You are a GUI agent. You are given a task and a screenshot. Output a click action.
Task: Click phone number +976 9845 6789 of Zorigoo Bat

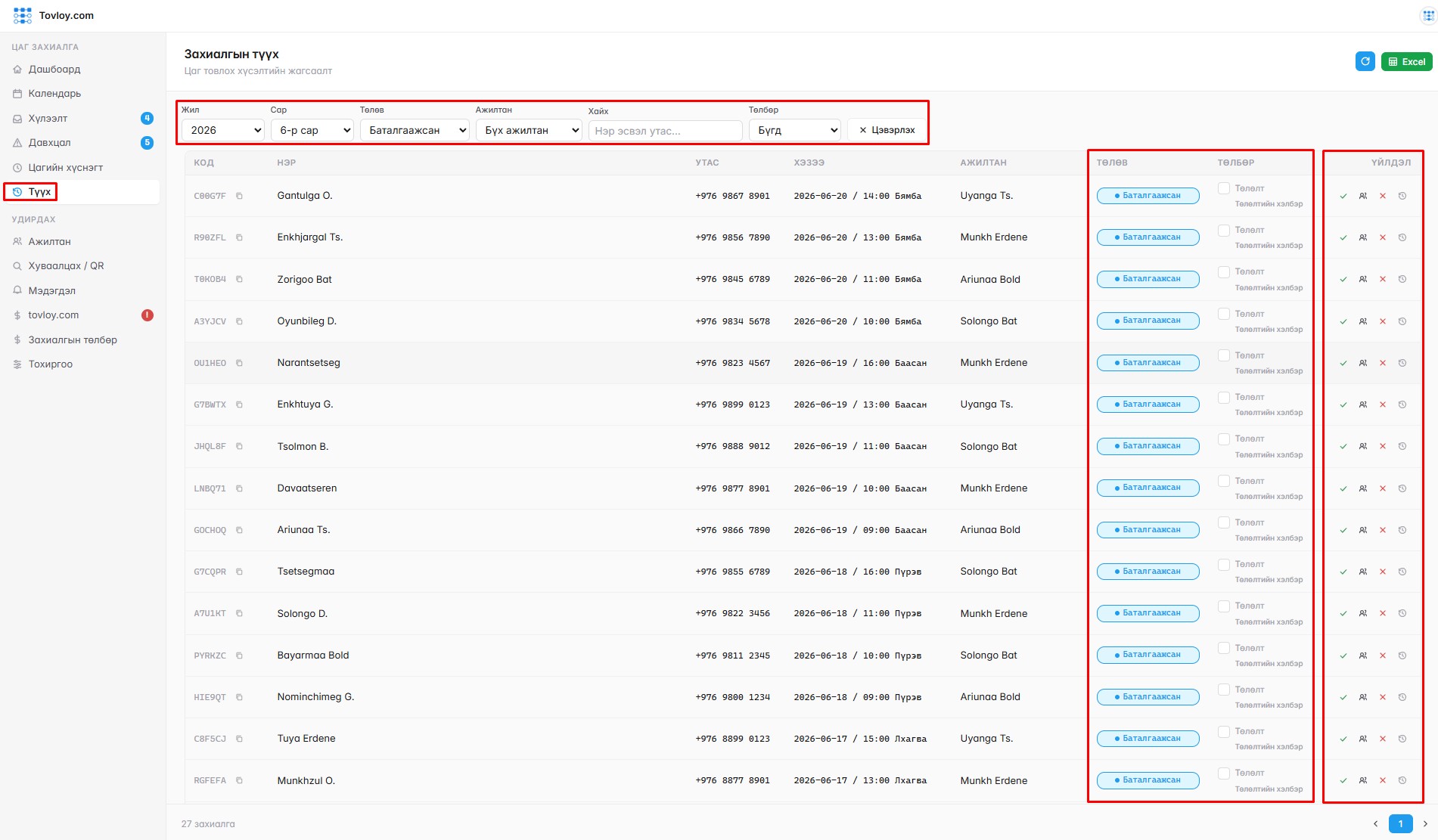click(732, 279)
